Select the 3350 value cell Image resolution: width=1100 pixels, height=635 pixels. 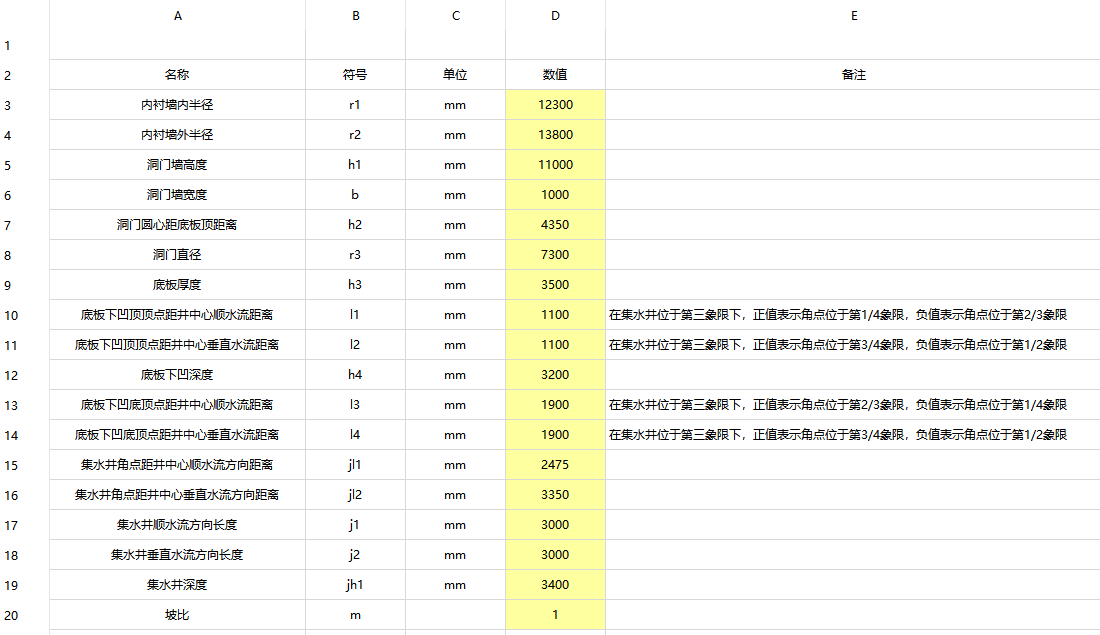point(555,495)
